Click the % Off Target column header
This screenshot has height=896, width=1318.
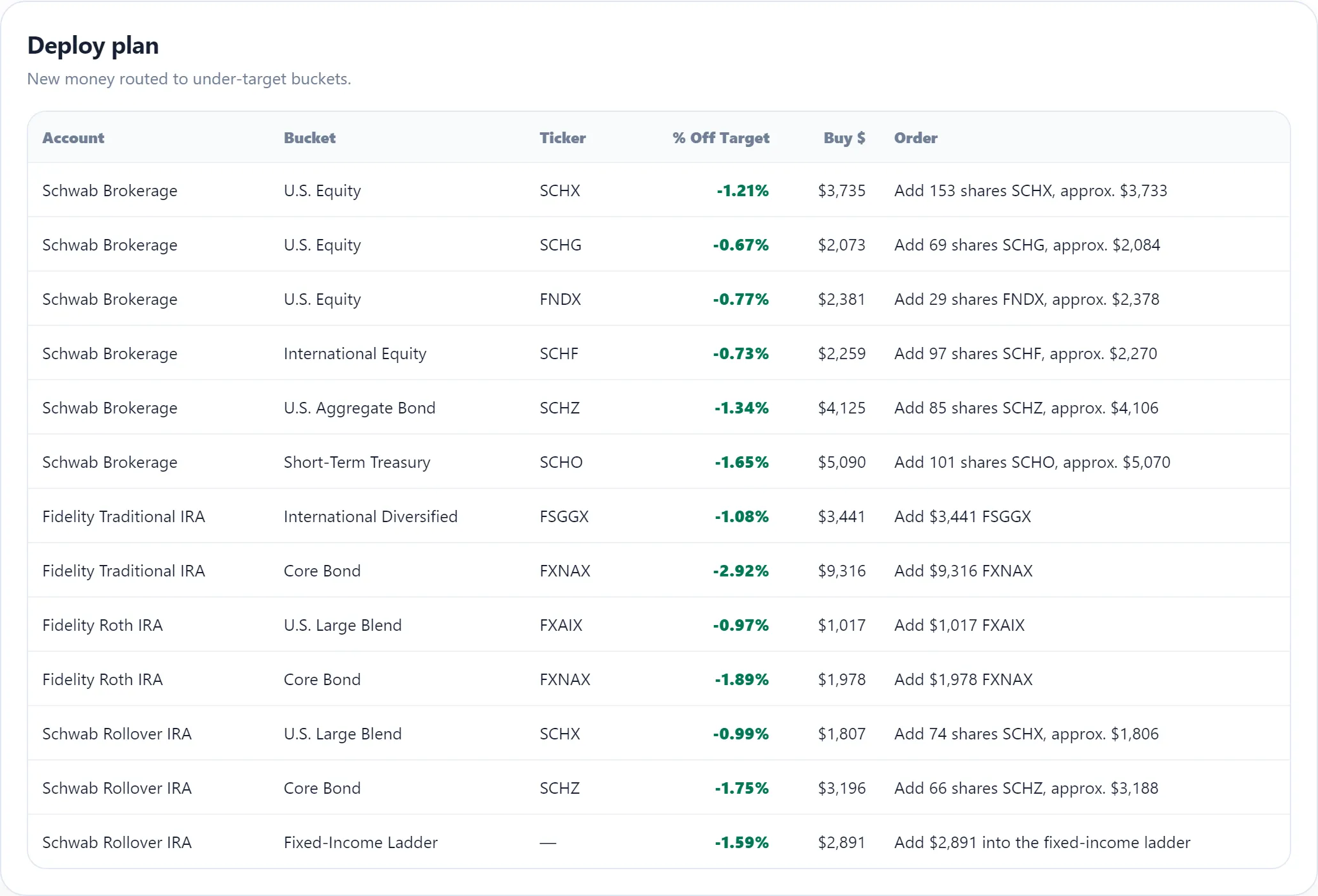pos(721,138)
